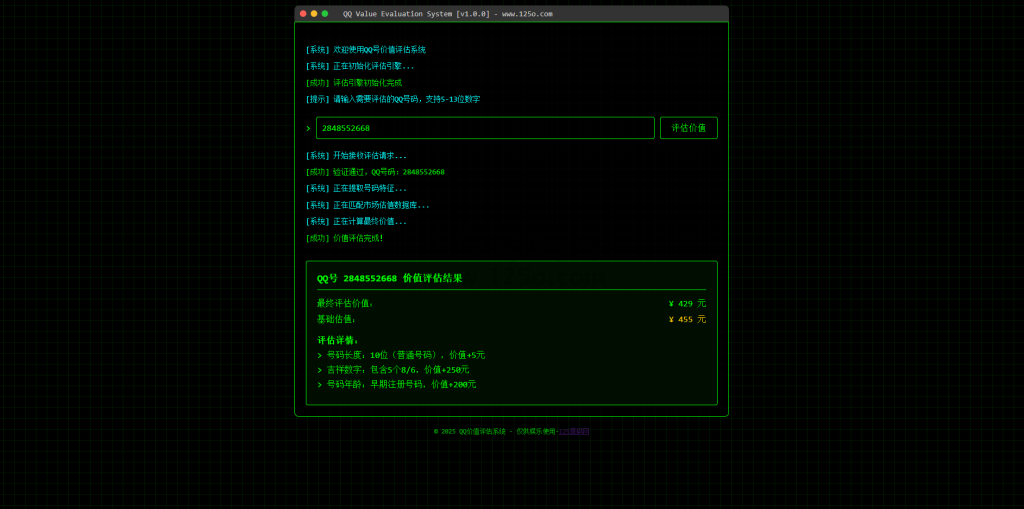Click the '>' prompt symbol beside the input
Screen dimensions: 1024x509
[308, 128]
